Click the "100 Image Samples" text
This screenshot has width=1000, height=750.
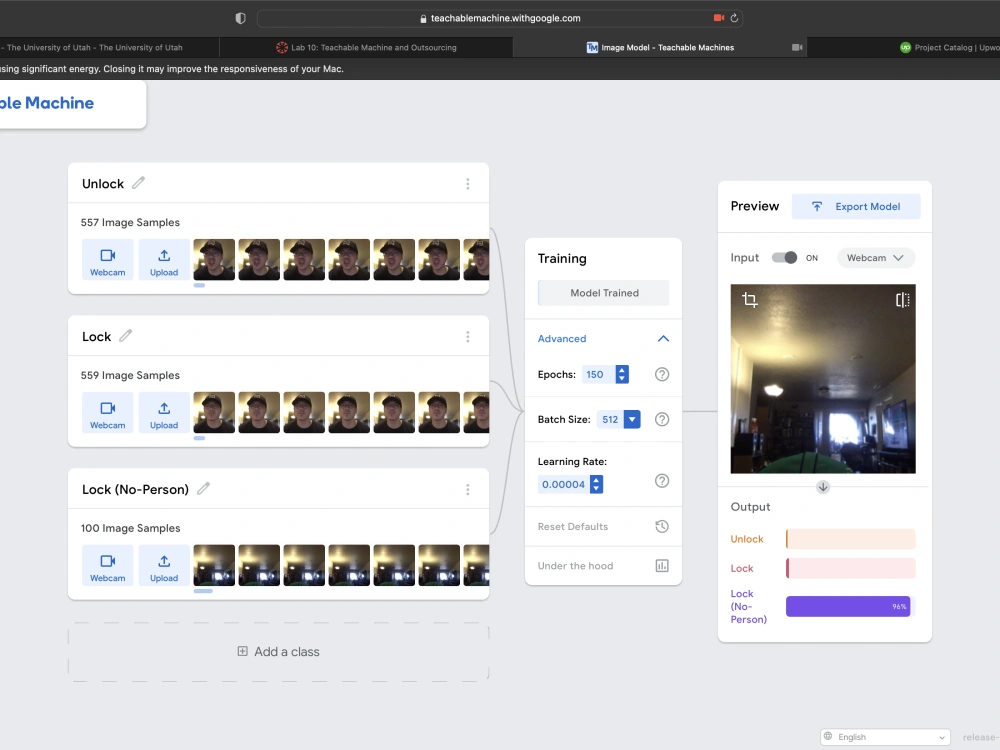coord(130,528)
